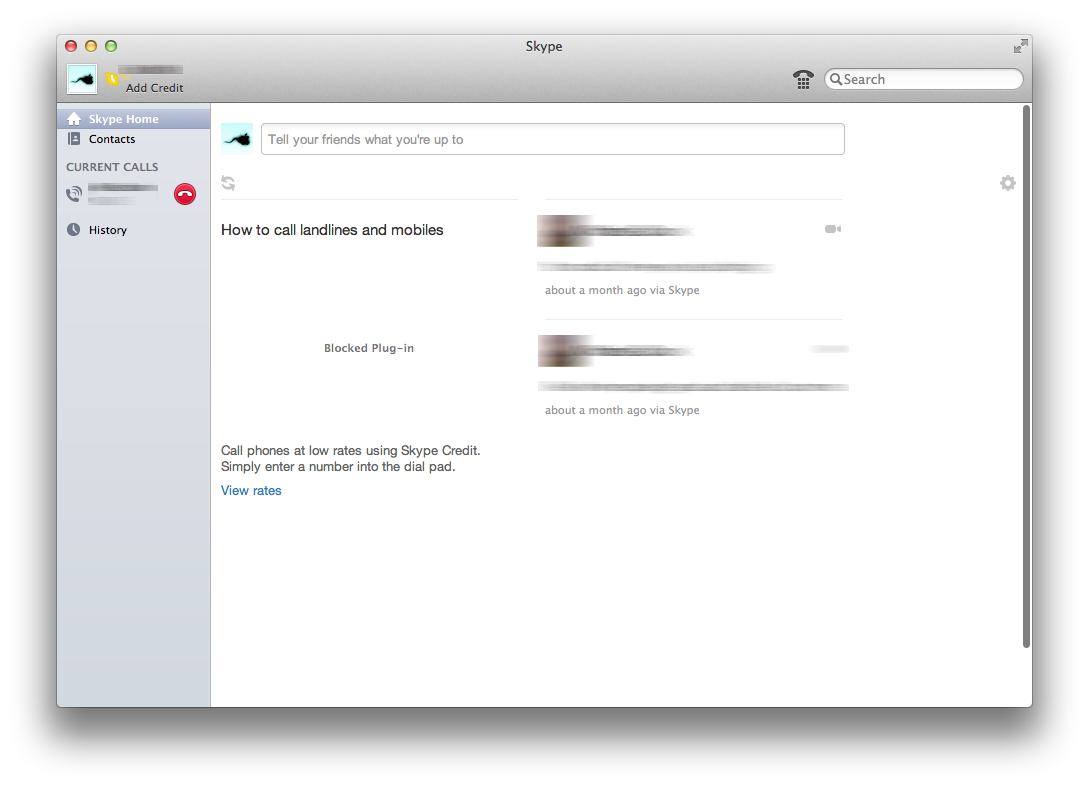Refresh the Skype Home feed
1089x786 pixels.
pos(228,183)
